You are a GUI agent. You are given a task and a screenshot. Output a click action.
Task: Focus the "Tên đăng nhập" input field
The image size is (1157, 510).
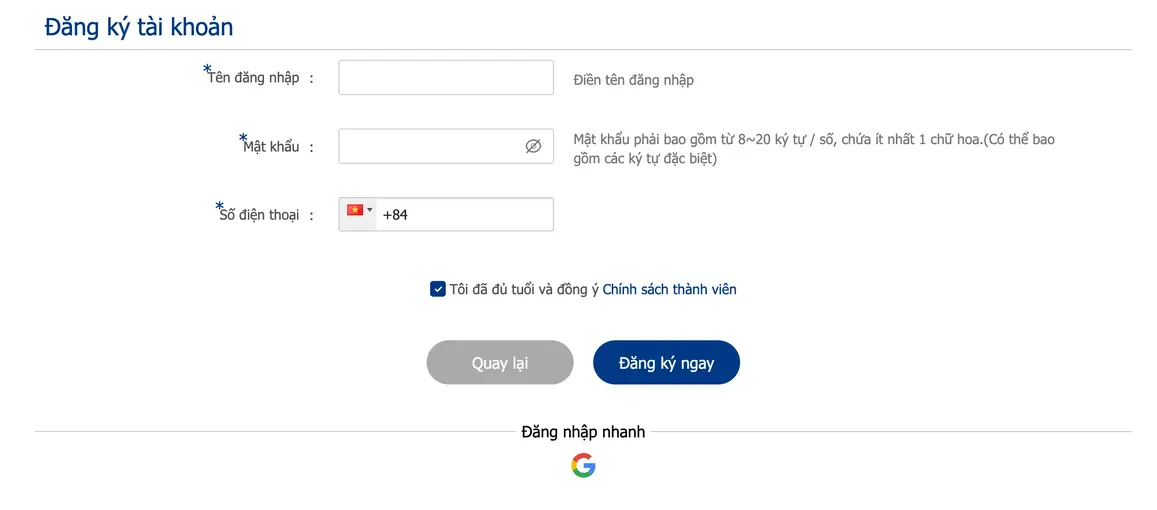click(x=446, y=77)
